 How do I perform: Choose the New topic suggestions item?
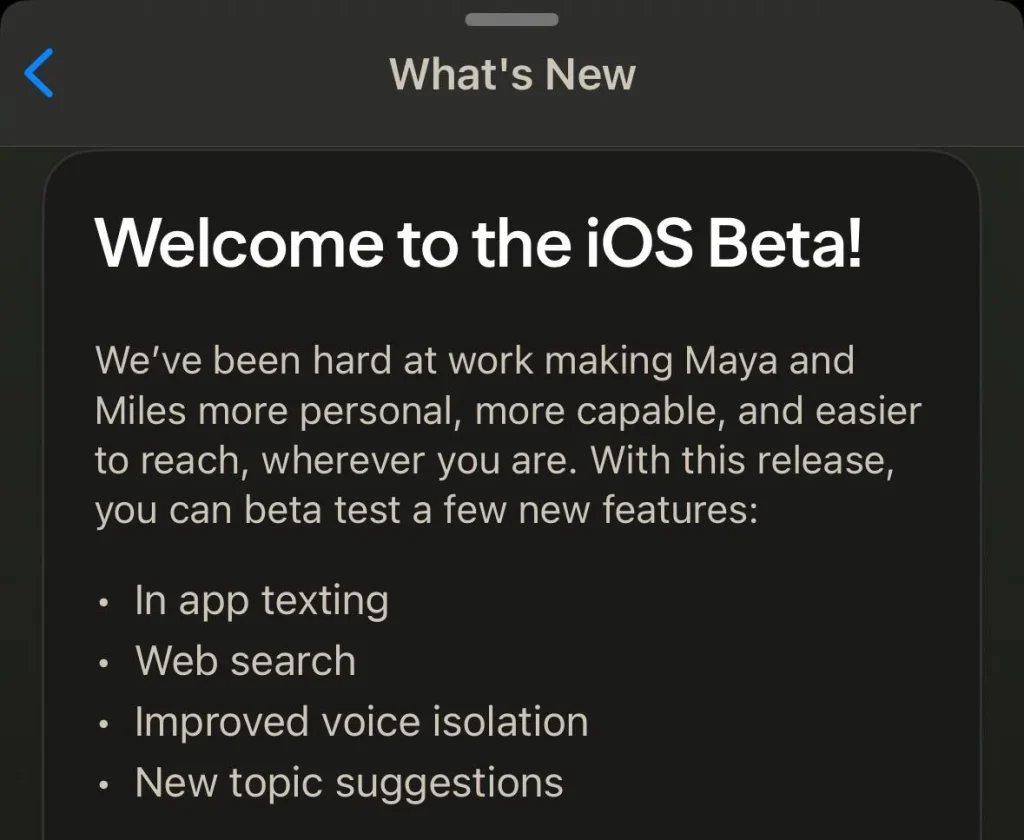point(349,782)
